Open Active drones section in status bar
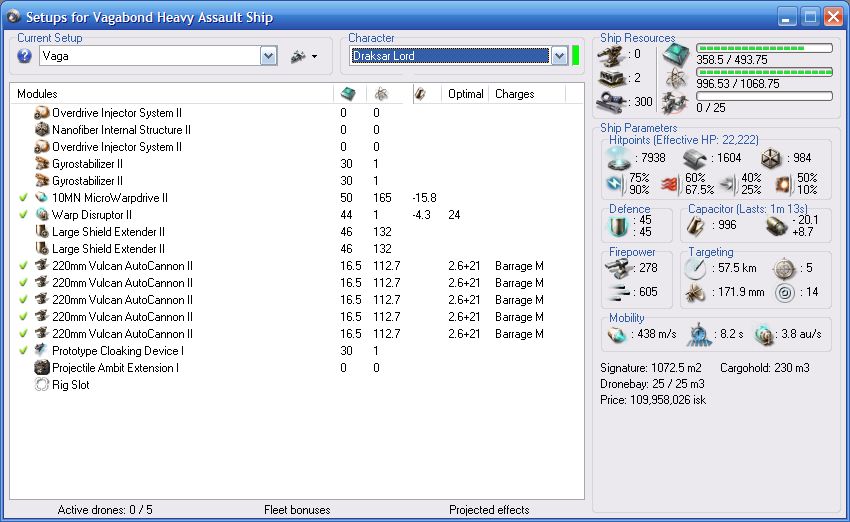The image size is (850, 522). [105, 510]
